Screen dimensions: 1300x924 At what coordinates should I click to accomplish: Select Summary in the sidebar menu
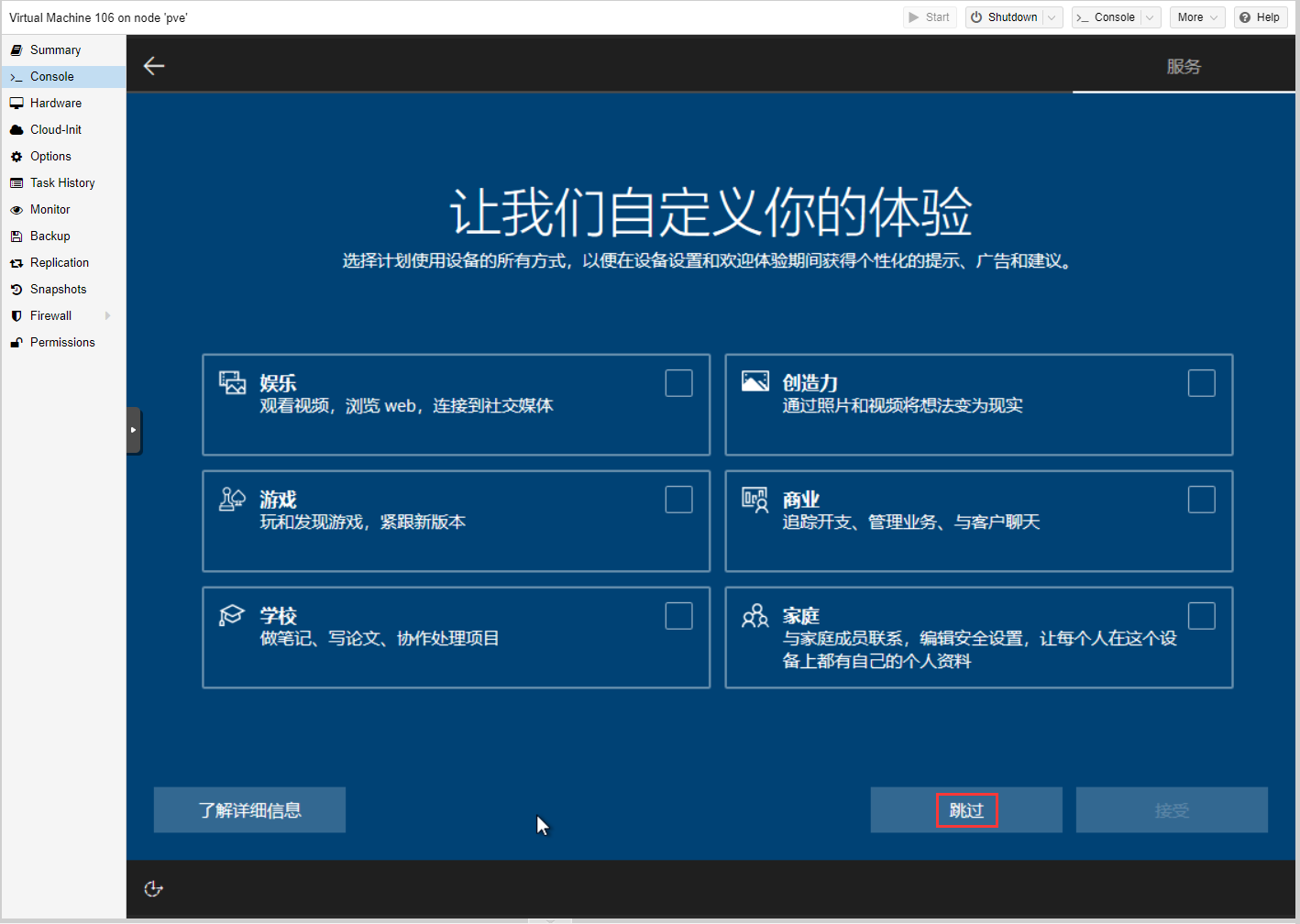55,50
